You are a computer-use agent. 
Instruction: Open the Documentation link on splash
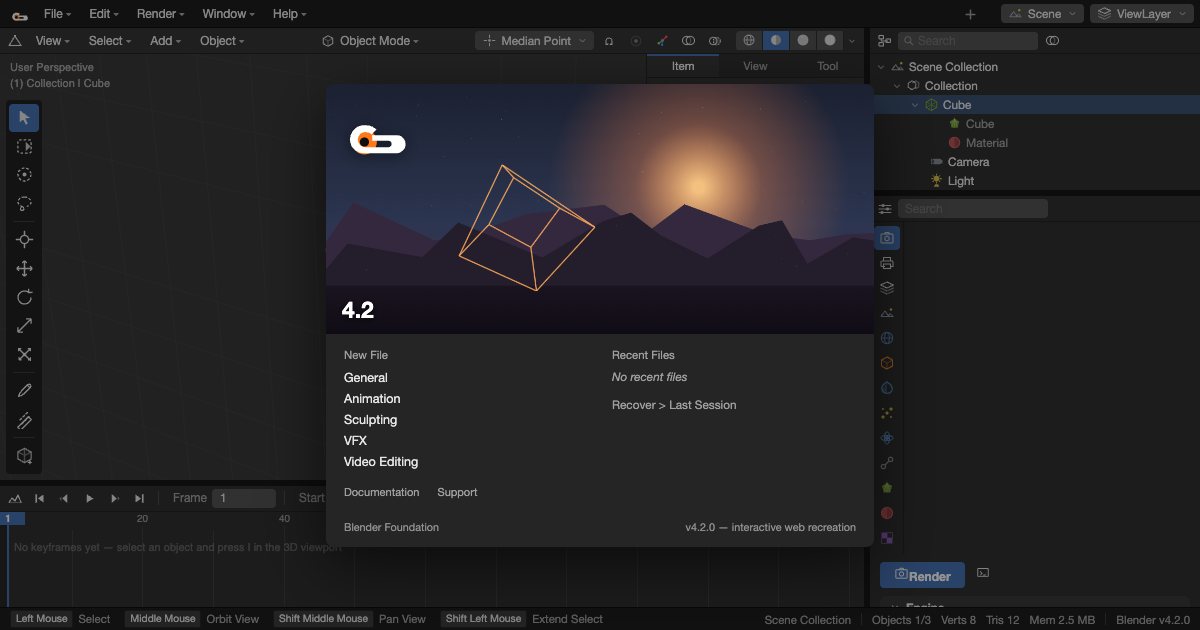coord(382,492)
